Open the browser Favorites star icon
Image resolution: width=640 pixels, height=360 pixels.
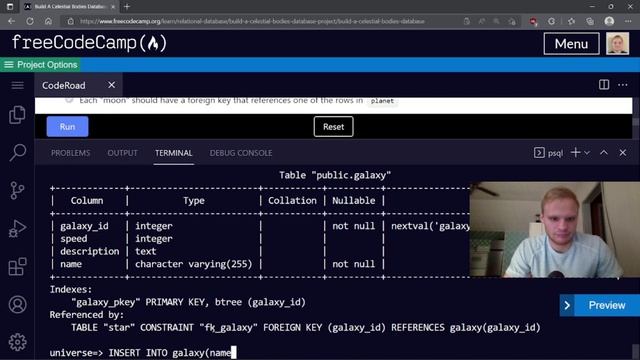coord(571,21)
